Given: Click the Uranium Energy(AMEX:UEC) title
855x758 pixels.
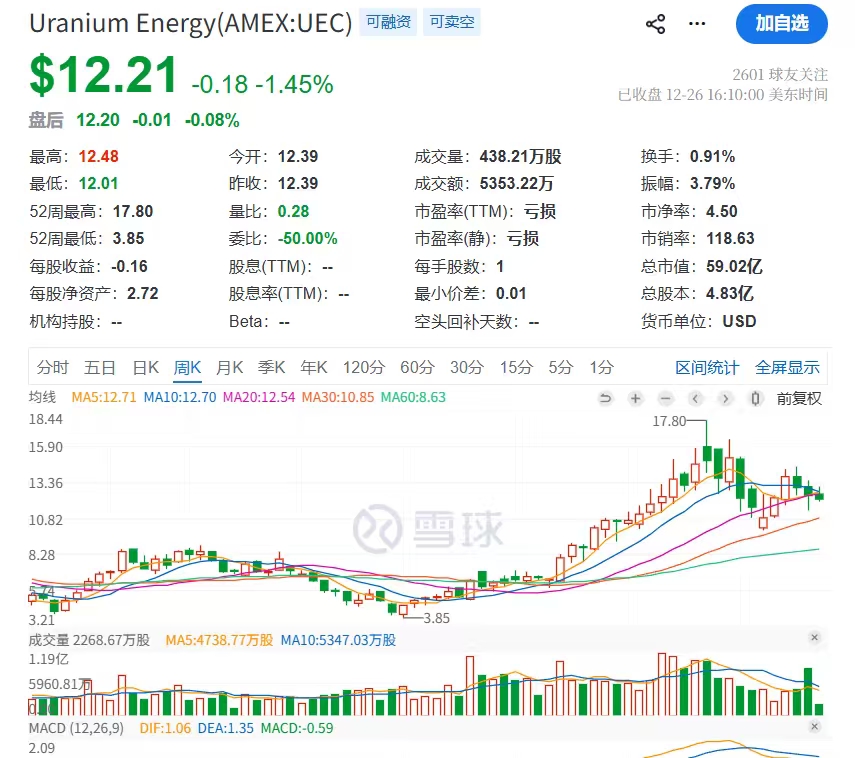Looking at the screenshot, I should (x=191, y=23).
